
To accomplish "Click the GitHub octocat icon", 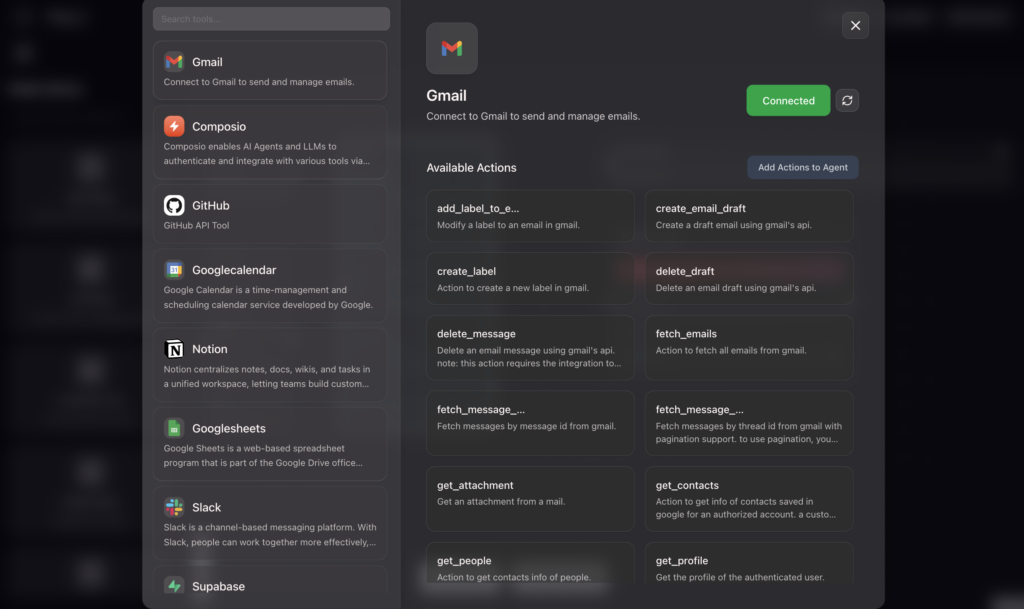I will click(174, 205).
